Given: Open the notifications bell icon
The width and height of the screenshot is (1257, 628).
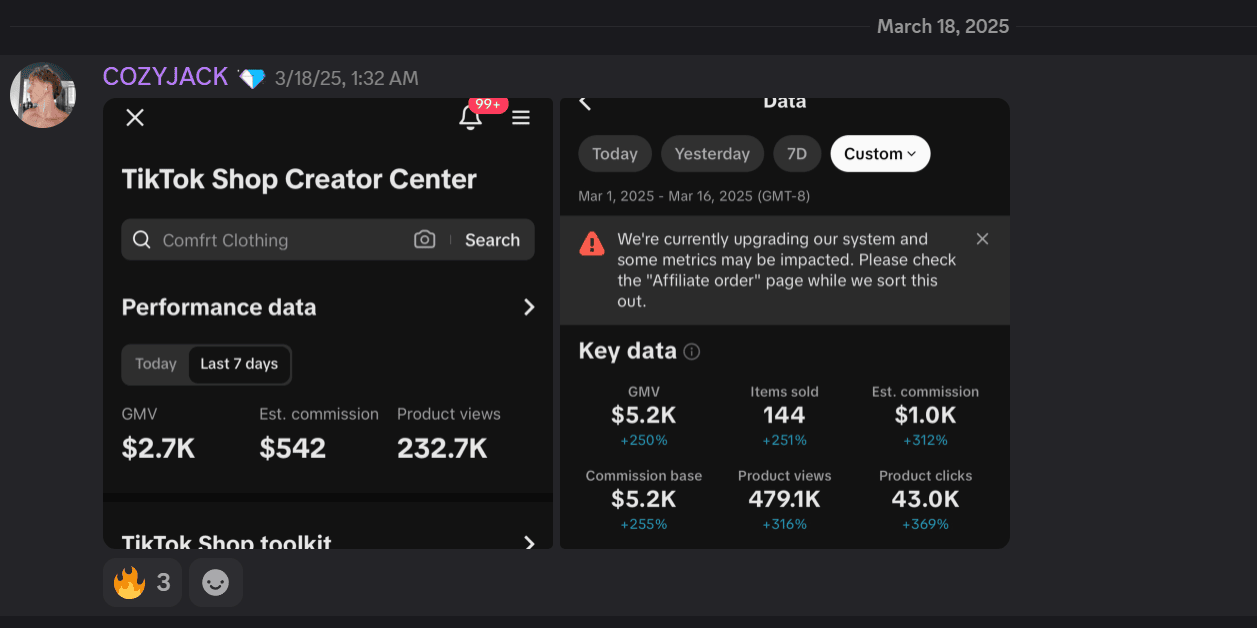Looking at the screenshot, I should (470, 118).
